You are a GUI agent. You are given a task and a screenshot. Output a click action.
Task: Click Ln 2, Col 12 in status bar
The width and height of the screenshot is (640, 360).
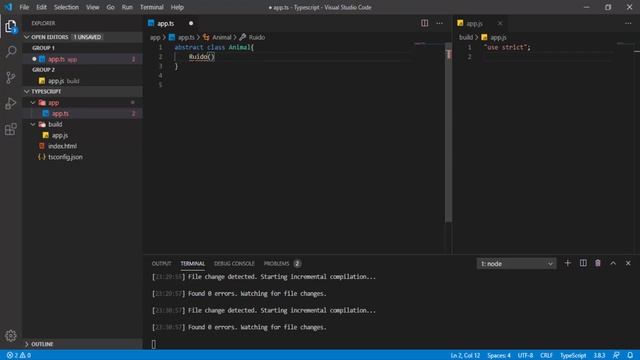(x=465, y=355)
